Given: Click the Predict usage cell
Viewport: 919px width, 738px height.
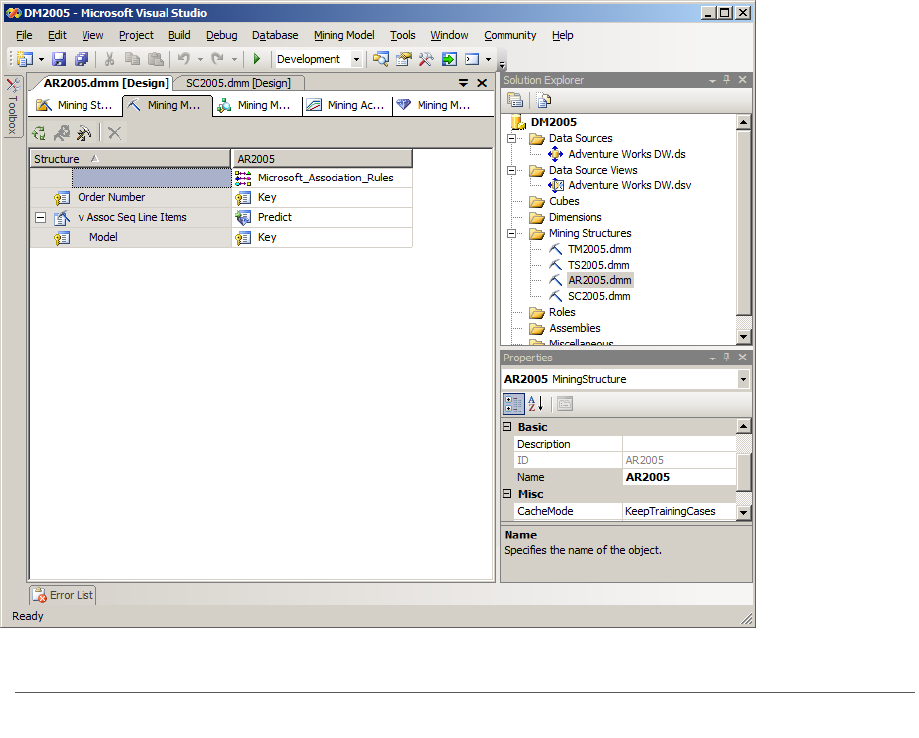Looking at the screenshot, I should pos(322,217).
